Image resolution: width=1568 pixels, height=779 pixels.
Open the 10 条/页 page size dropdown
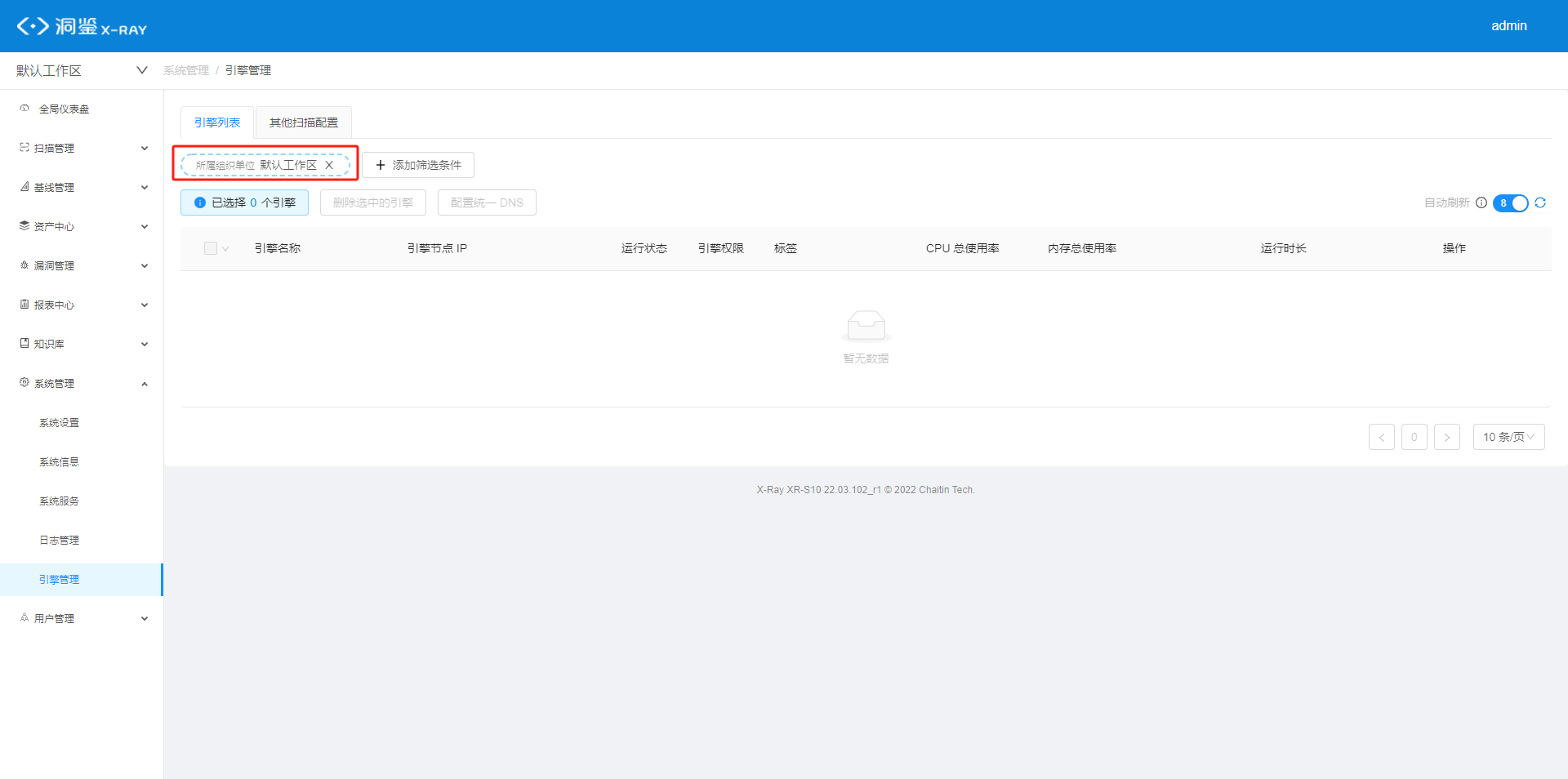[x=1508, y=437]
